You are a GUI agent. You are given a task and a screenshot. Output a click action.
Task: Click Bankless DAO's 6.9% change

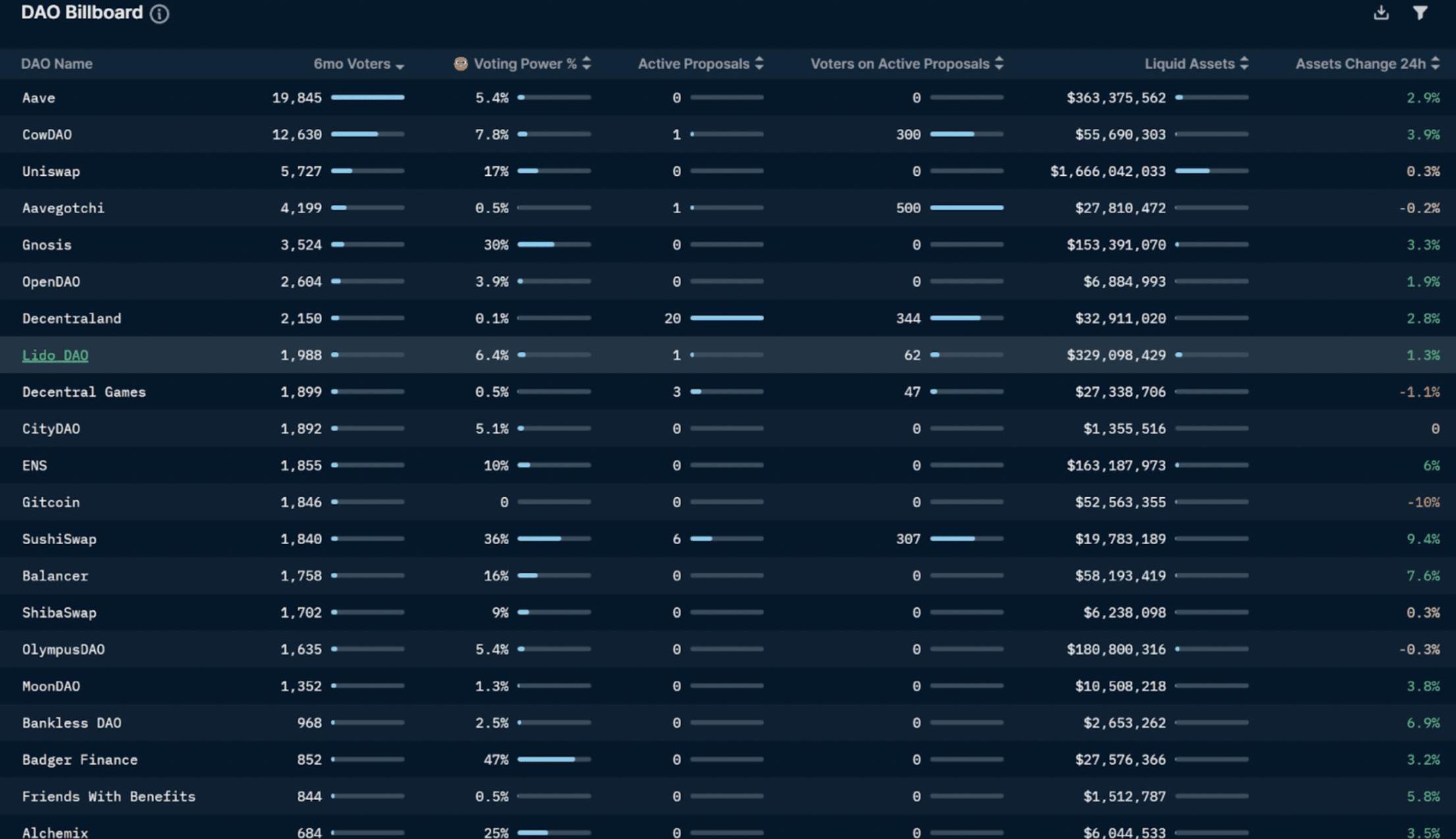click(x=1423, y=723)
